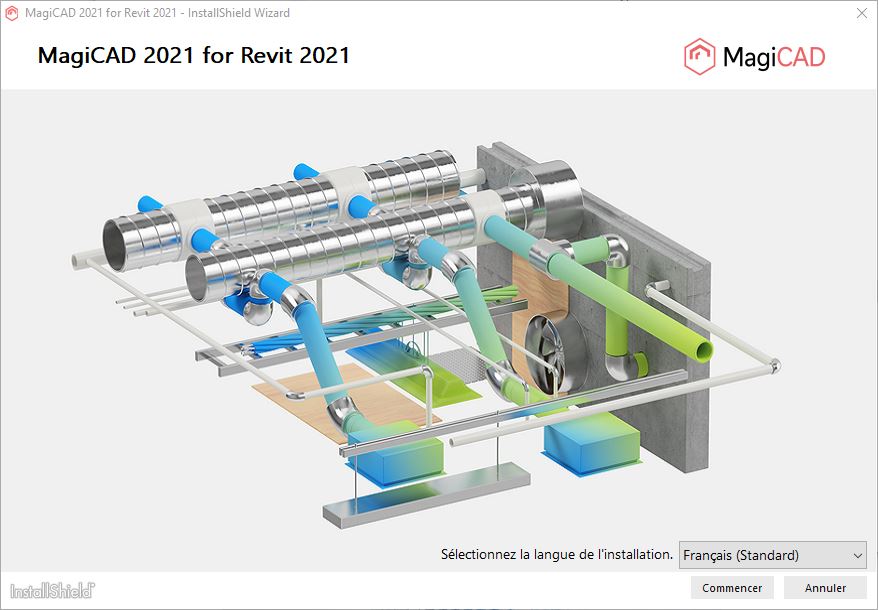878x610 pixels.
Task: Select the MagiCAD logo in the header
Action: [755, 56]
